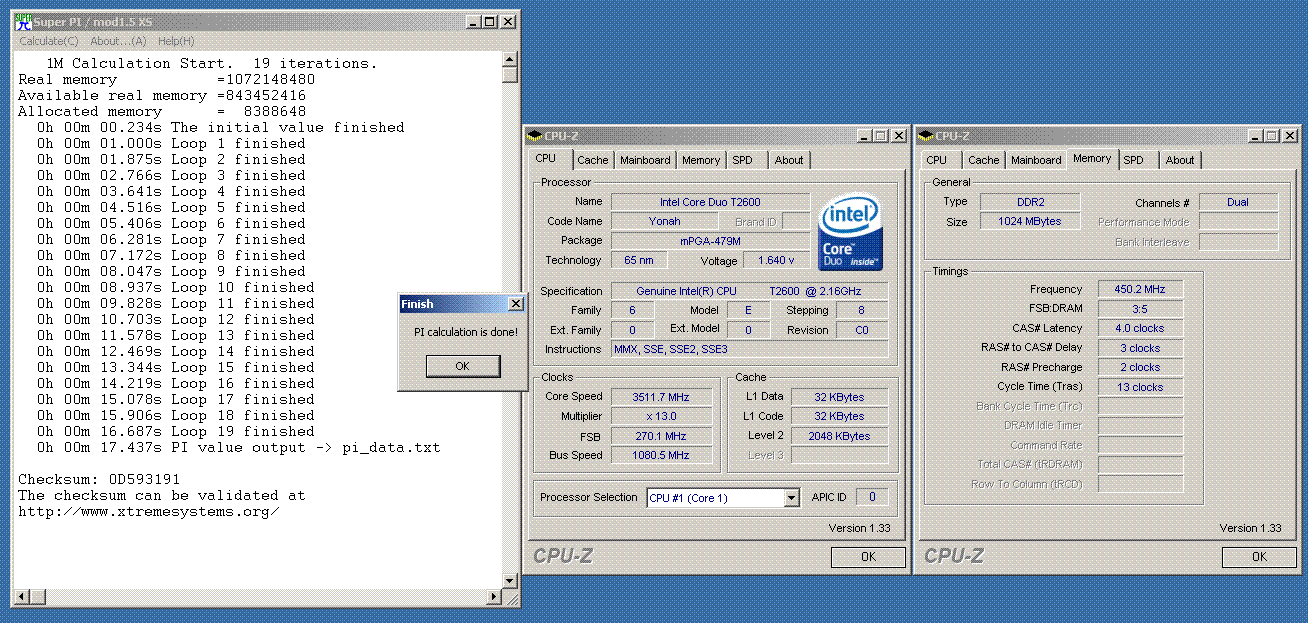Click the RAS# Precharge value 2 clocks
The image size is (1308, 623).
[x=1140, y=367]
